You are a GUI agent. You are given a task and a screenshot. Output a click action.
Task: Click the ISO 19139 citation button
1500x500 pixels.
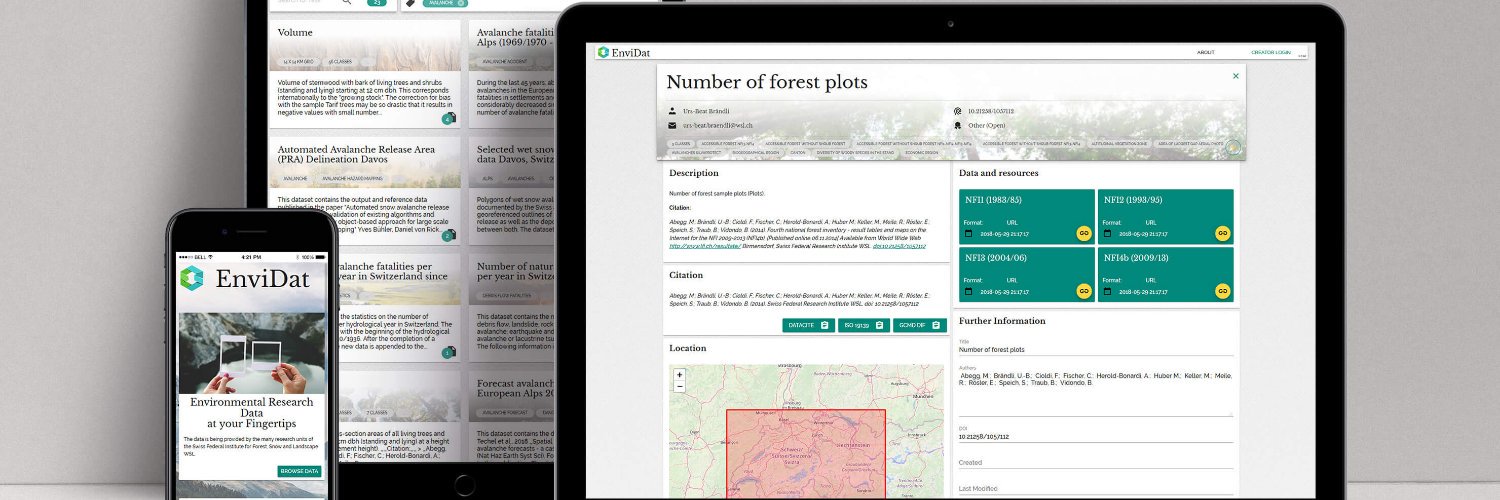(863, 325)
